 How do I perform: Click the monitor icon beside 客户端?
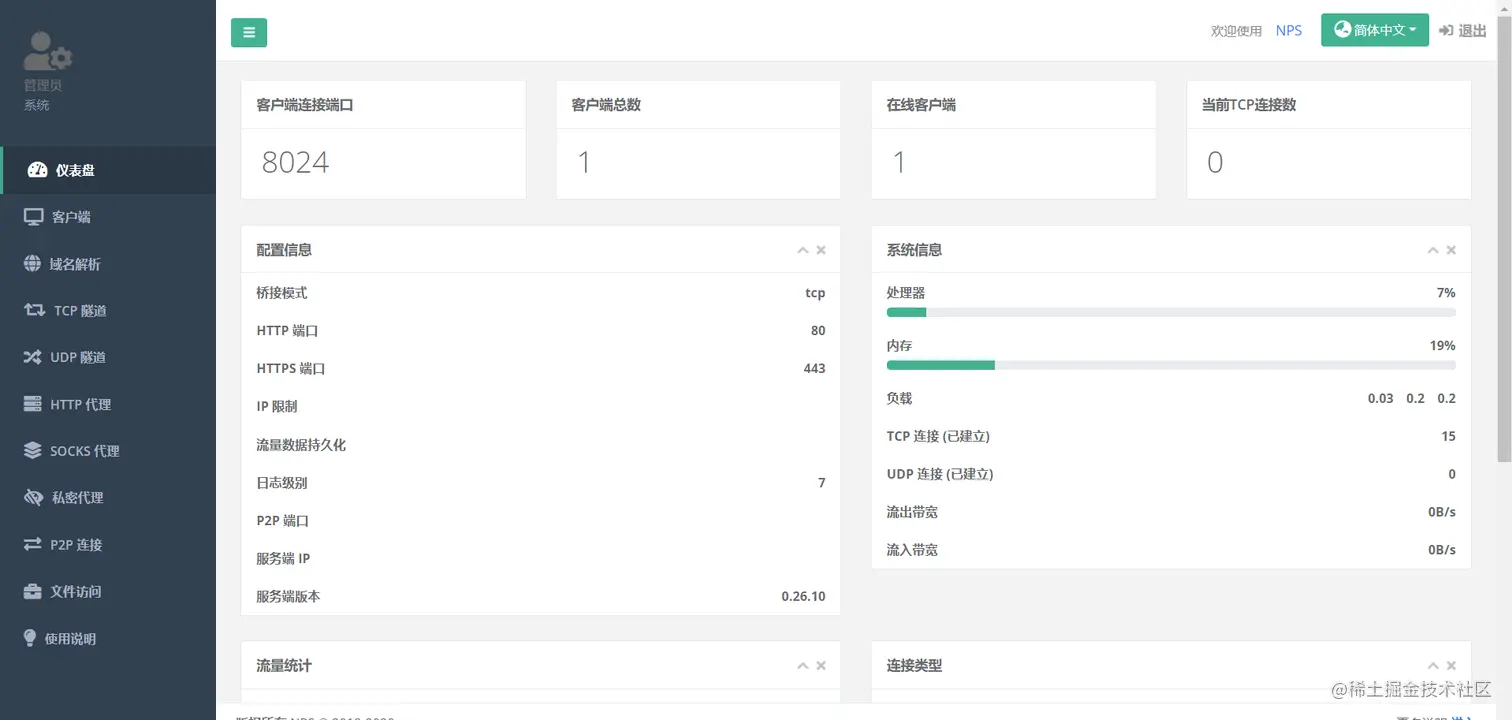pyautogui.click(x=34, y=217)
